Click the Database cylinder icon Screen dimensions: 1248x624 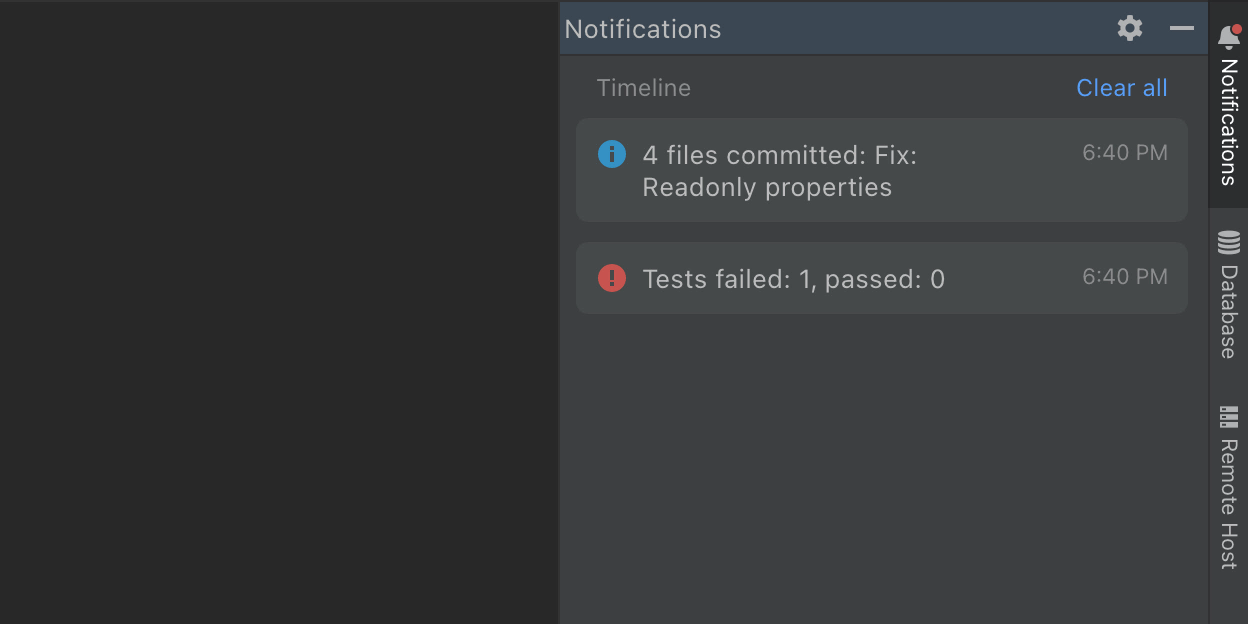click(x=1229, y=243)
